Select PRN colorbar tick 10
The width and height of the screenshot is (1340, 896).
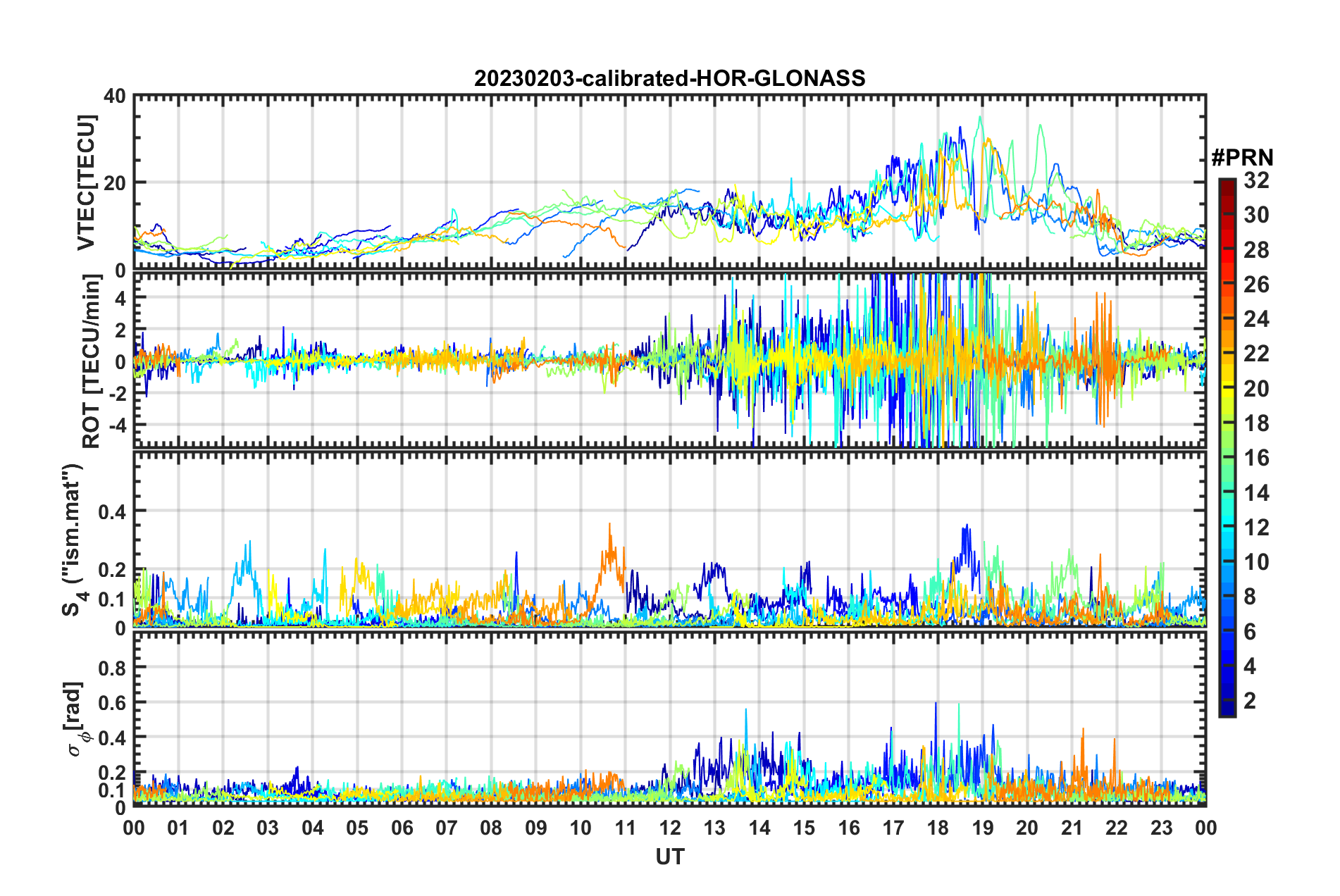pos(1257,562)
